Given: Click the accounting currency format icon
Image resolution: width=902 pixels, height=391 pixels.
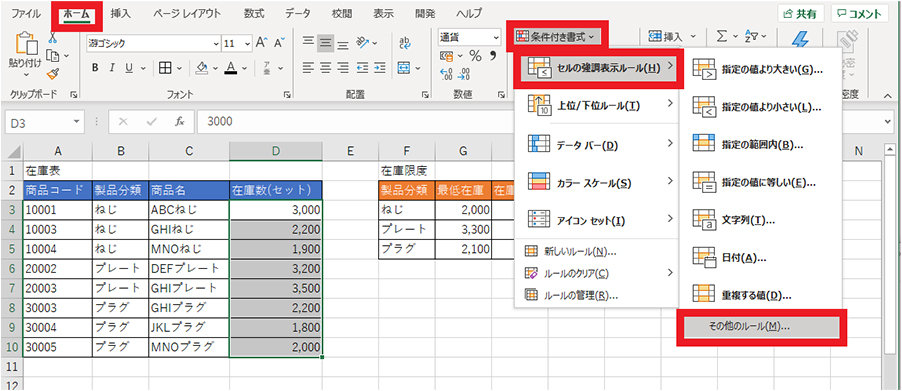Looking at the screenshot, I should pyautogui.click(x=447, y=56).
